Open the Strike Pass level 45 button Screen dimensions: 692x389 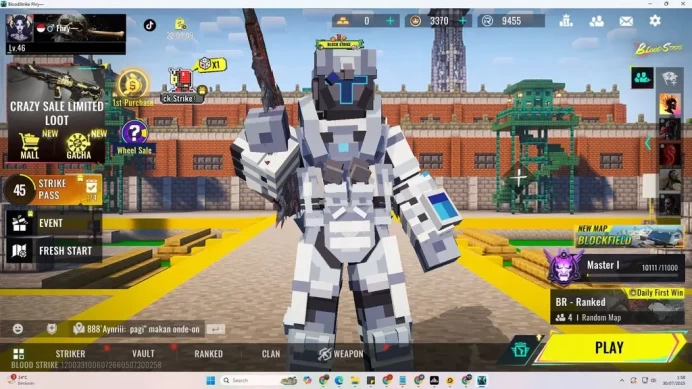click(x=53, y=190)
